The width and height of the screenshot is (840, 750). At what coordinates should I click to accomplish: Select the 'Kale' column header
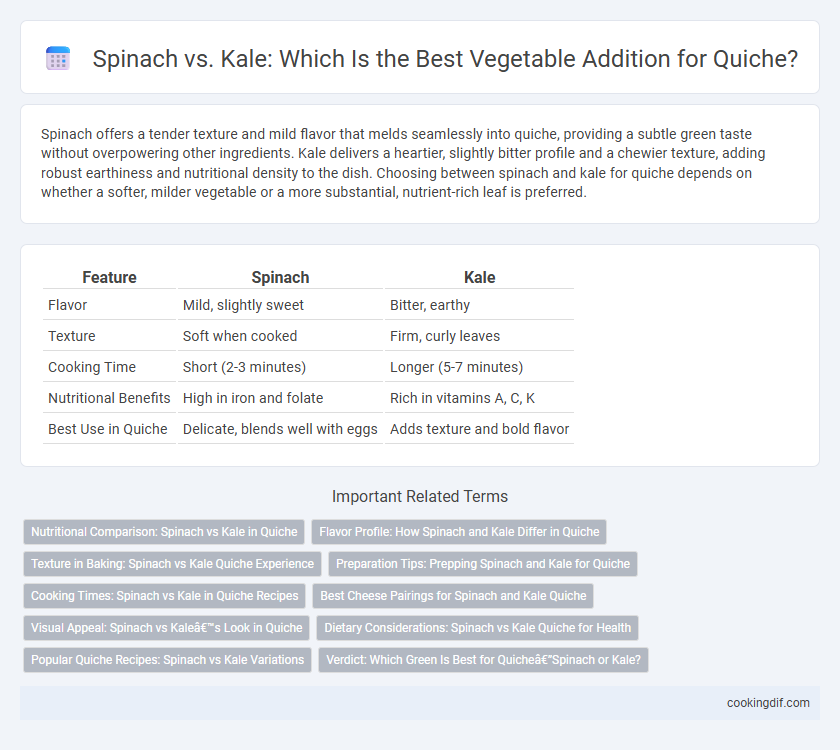(x=479, y=277)
